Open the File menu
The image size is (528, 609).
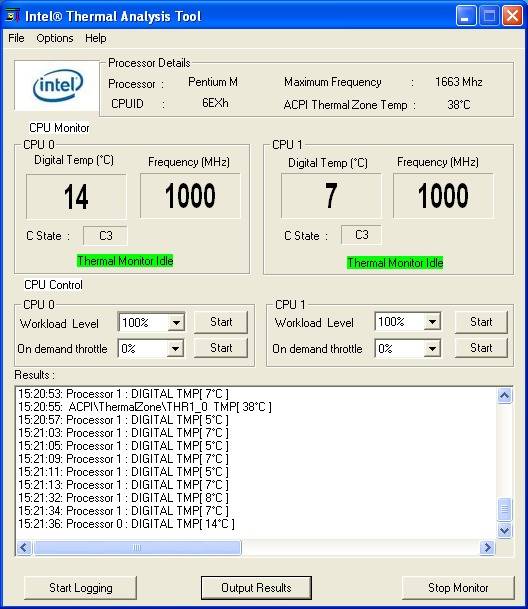[16, 38]
